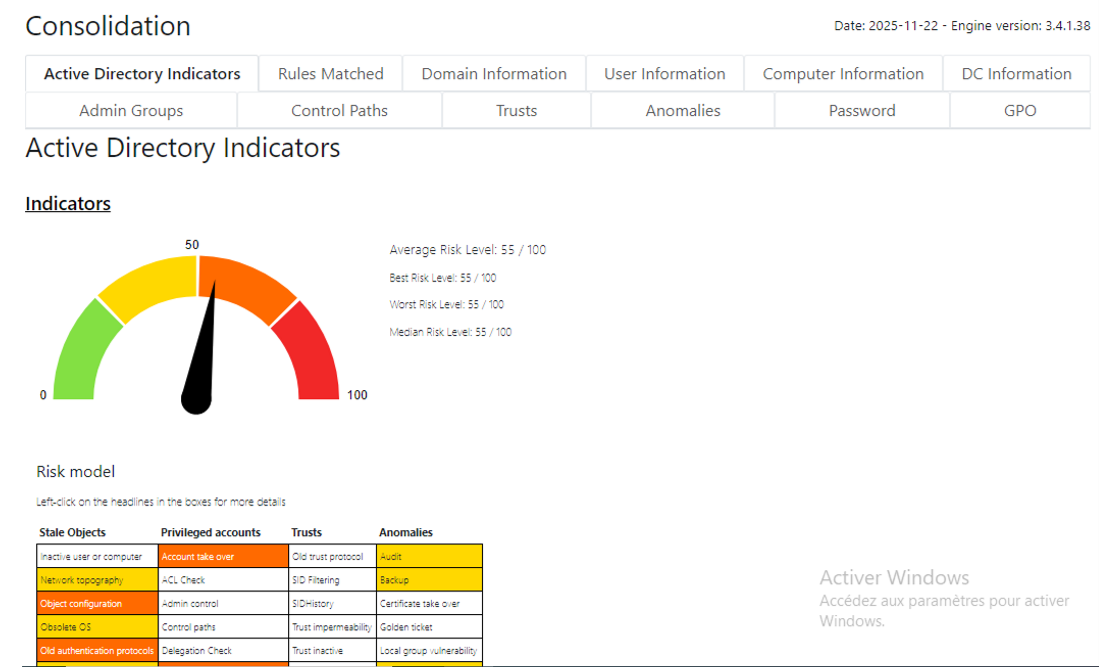Click the Network topography risk box
Screen dimensions: 1099x667
(97, 580)
